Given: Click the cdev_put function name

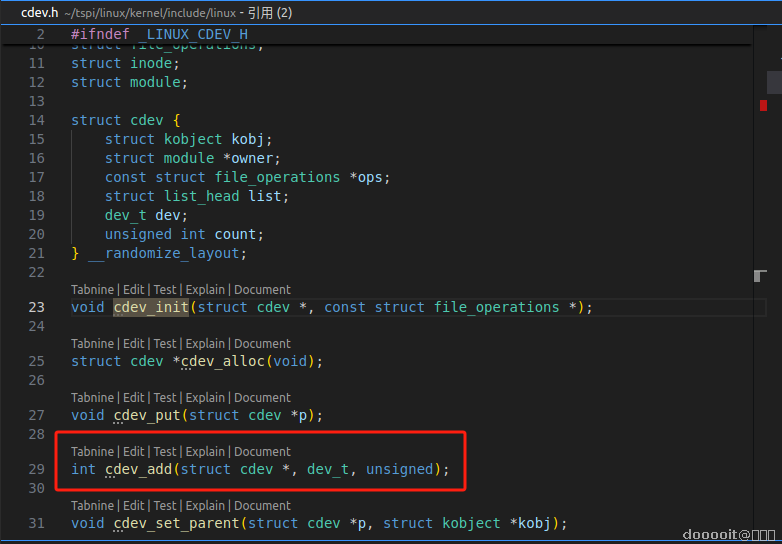Looking at the screenshot, I should click(147, 415).
